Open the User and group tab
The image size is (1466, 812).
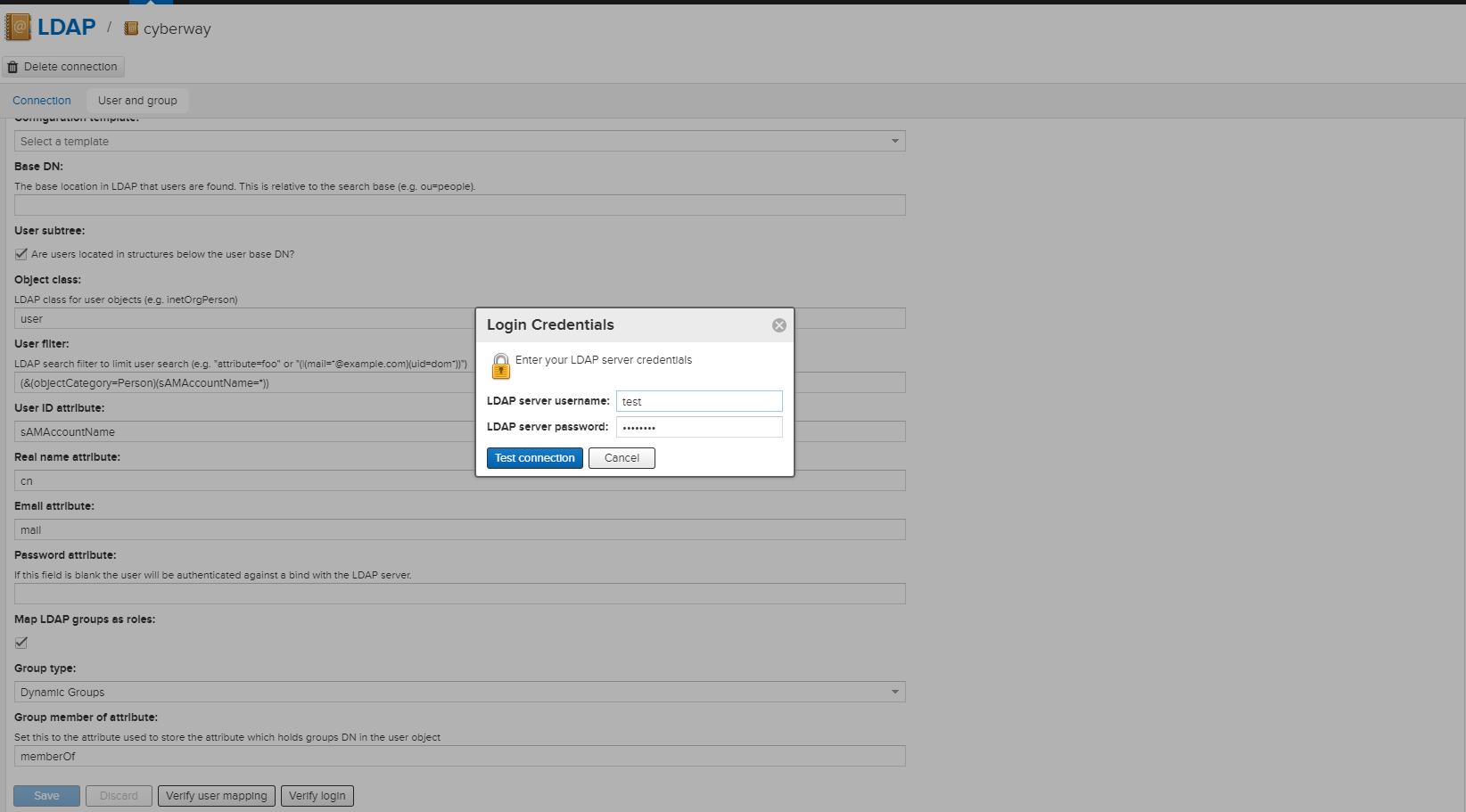[x=137, y=101]
